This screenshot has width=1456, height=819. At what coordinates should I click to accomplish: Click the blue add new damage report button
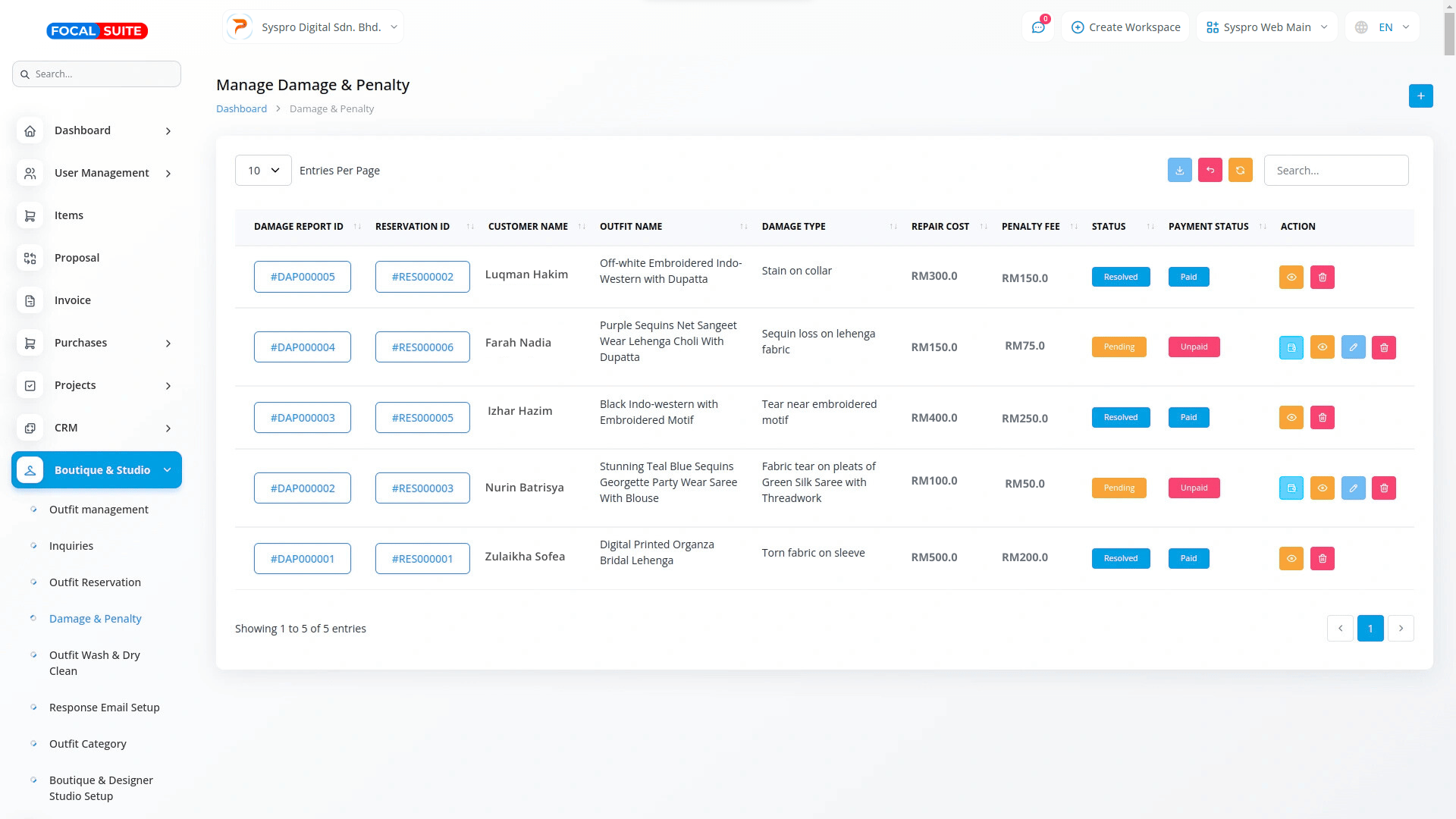(x=1420, y=96)
